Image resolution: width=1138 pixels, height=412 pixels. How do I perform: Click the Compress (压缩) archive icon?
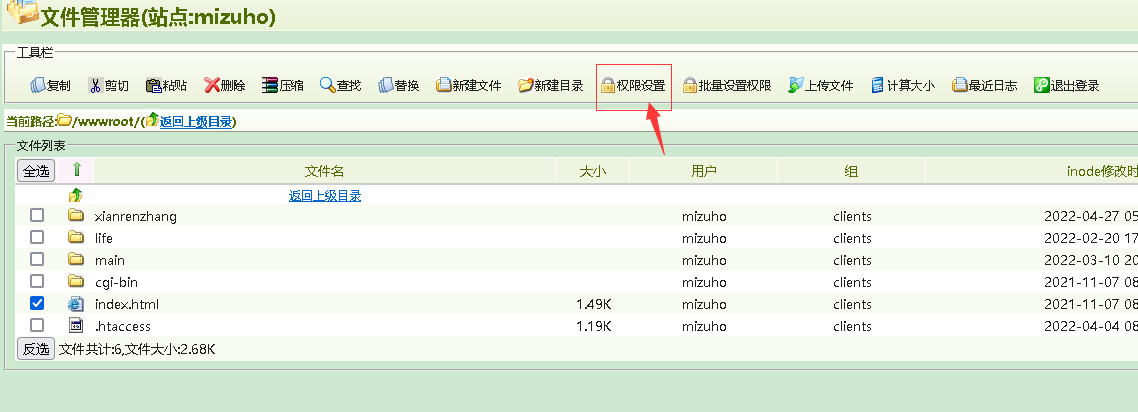(270, 86)
